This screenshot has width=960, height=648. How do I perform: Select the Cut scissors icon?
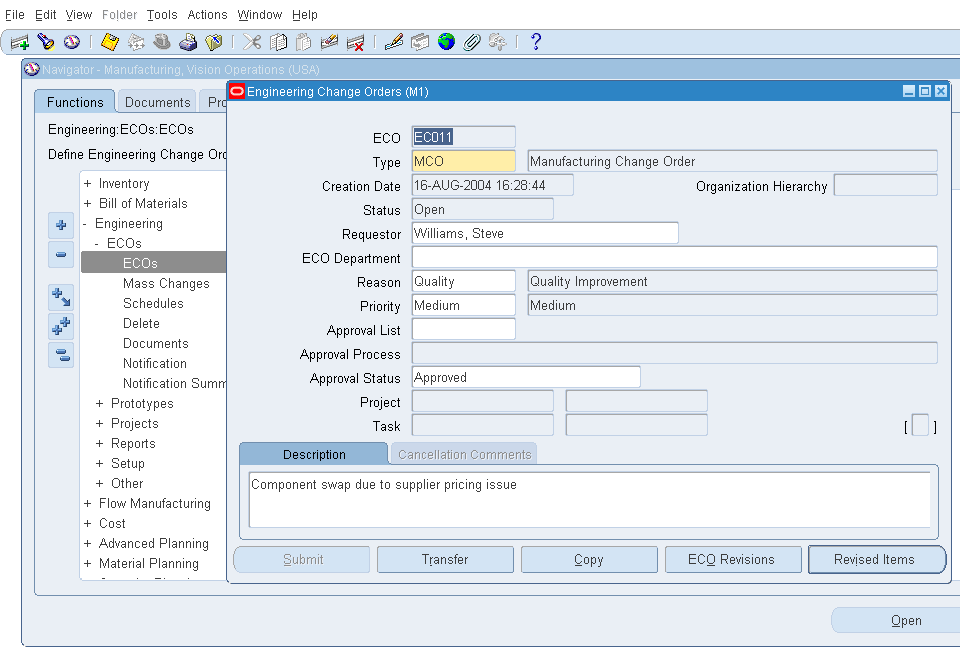pyautogui.click(x=252, y=42)
